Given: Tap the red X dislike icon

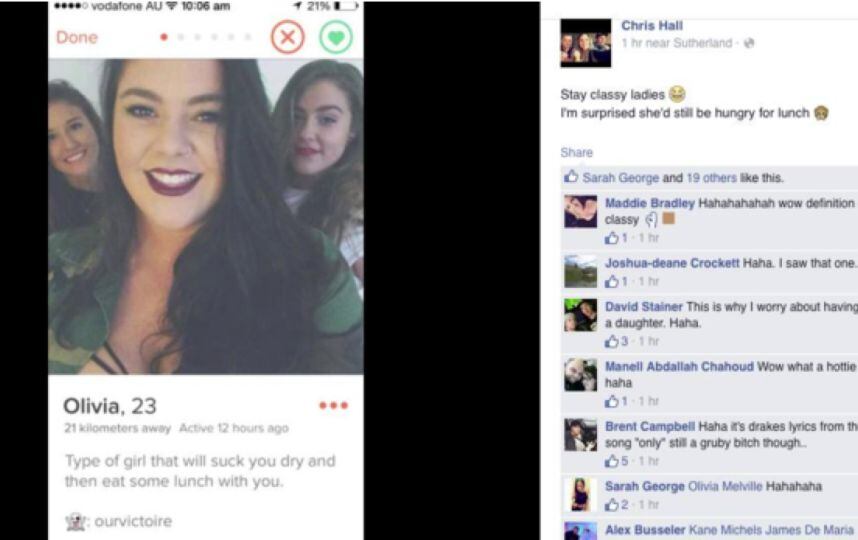Looking at the screenshot, I should [287, 37].
